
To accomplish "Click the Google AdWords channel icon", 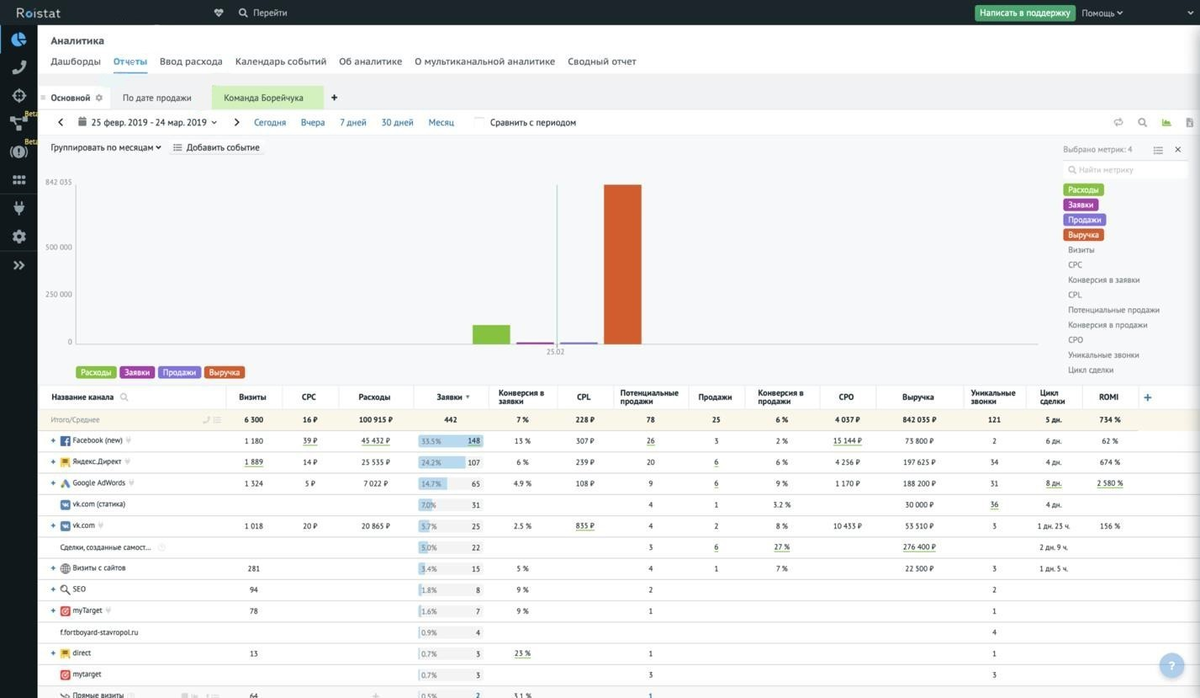I will (x=65, y=483).
